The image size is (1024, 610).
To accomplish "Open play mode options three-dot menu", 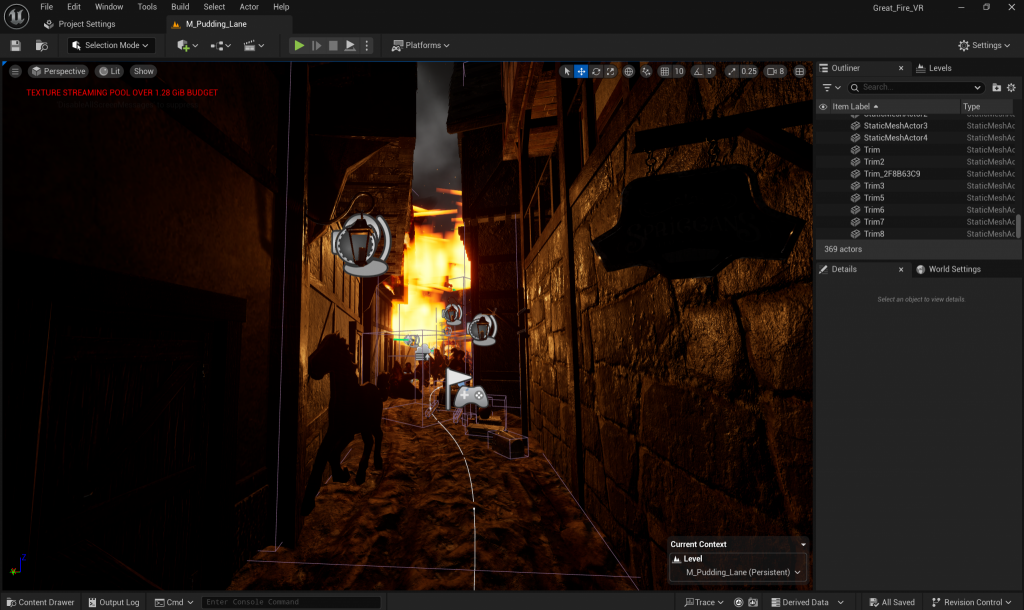I will pos(366,45).
